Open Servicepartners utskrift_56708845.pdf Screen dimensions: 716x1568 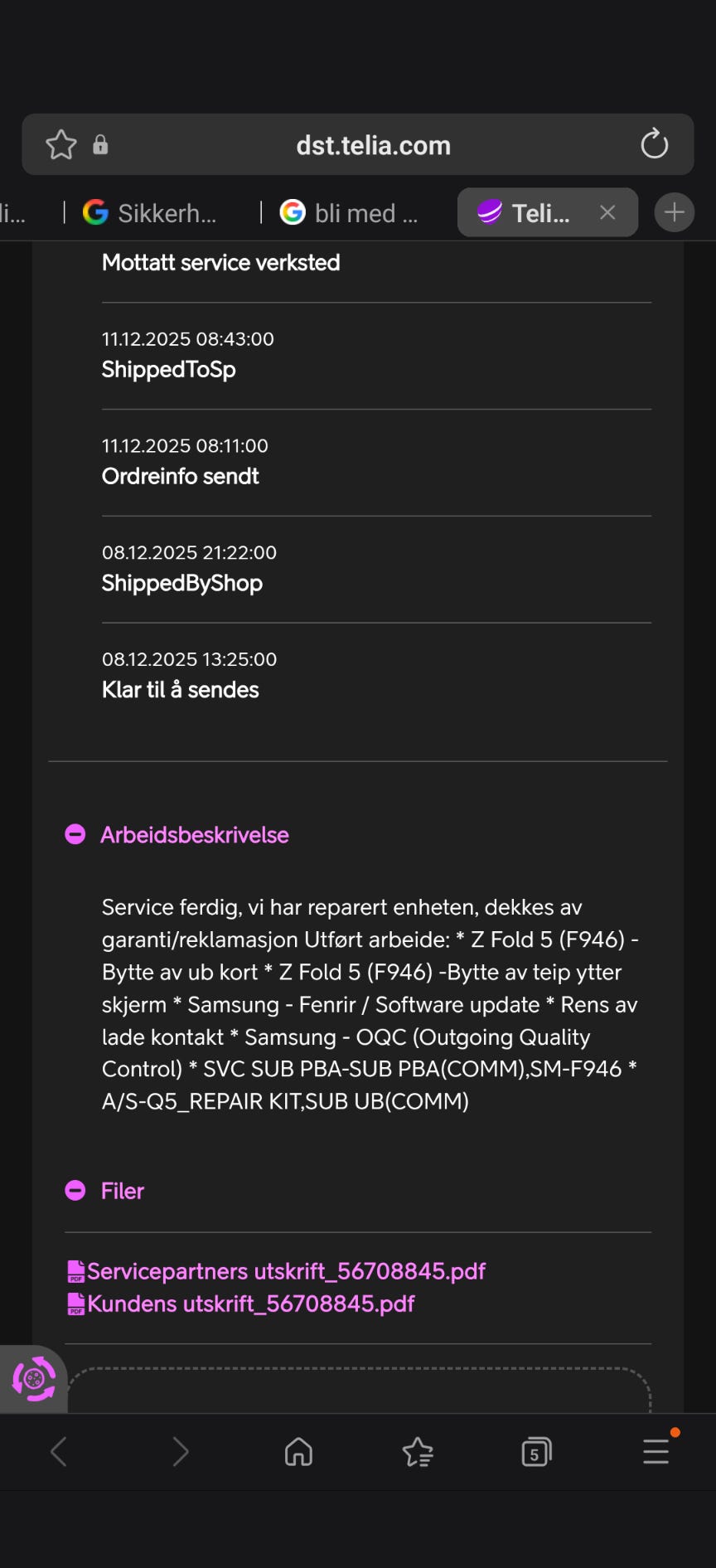pos(285,1271)
